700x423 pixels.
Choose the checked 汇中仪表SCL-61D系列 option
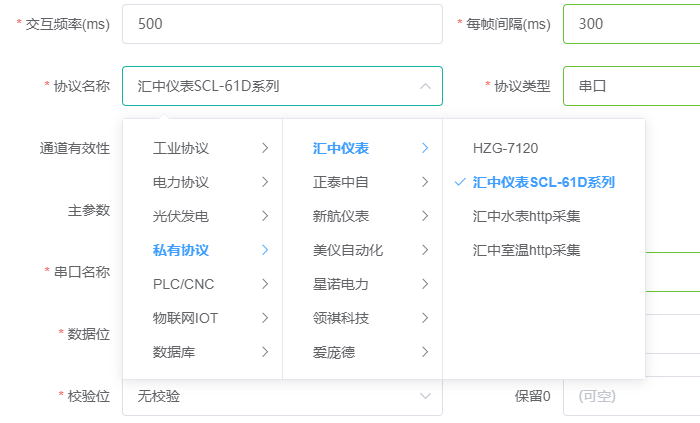tap(544, 182)
